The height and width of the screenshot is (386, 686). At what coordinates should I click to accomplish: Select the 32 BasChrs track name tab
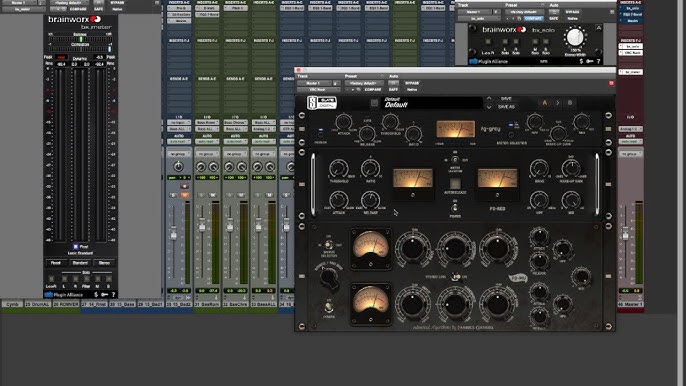click(235, 304)
